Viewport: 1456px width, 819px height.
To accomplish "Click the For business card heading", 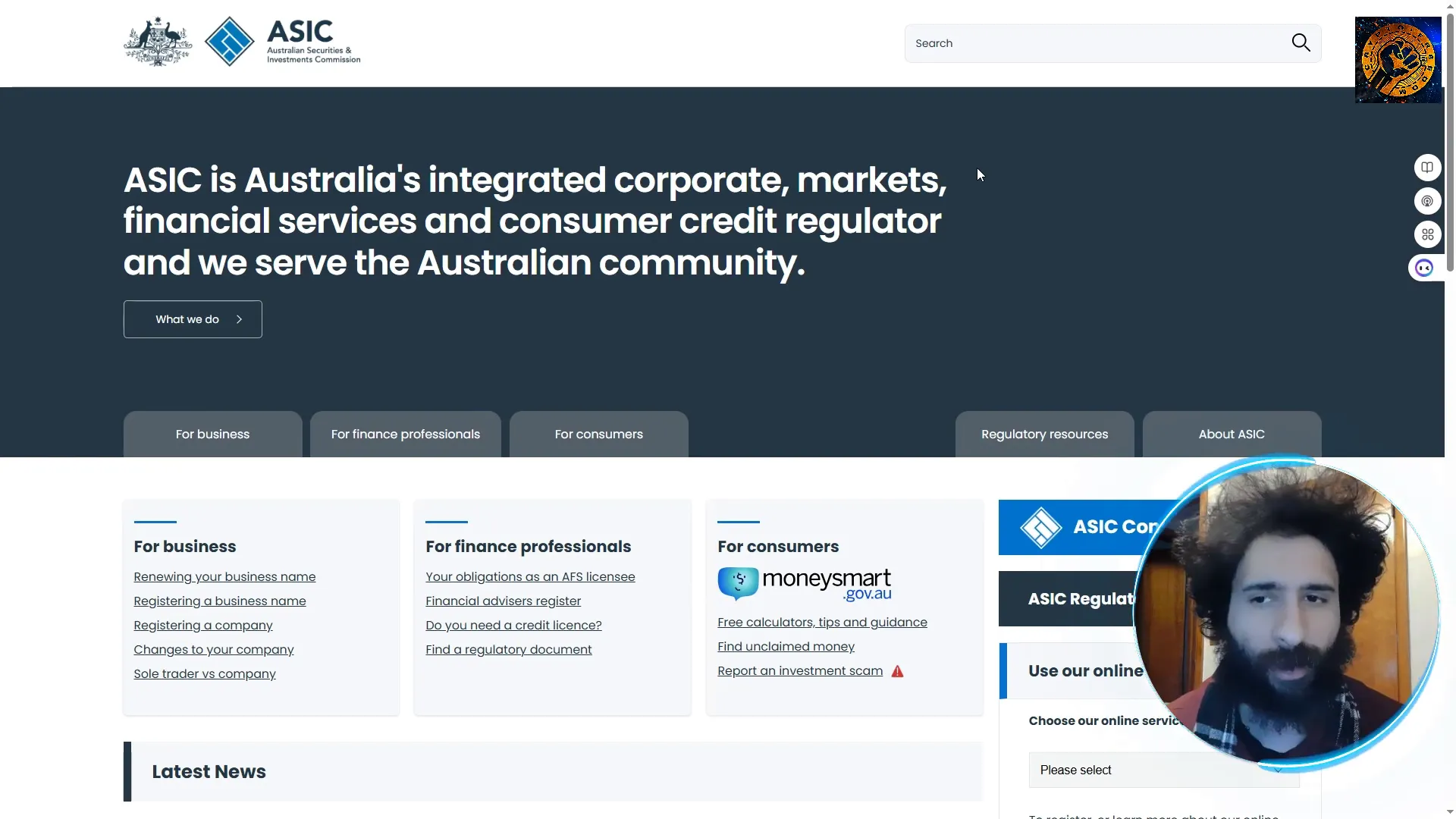I will pos(185,546).
